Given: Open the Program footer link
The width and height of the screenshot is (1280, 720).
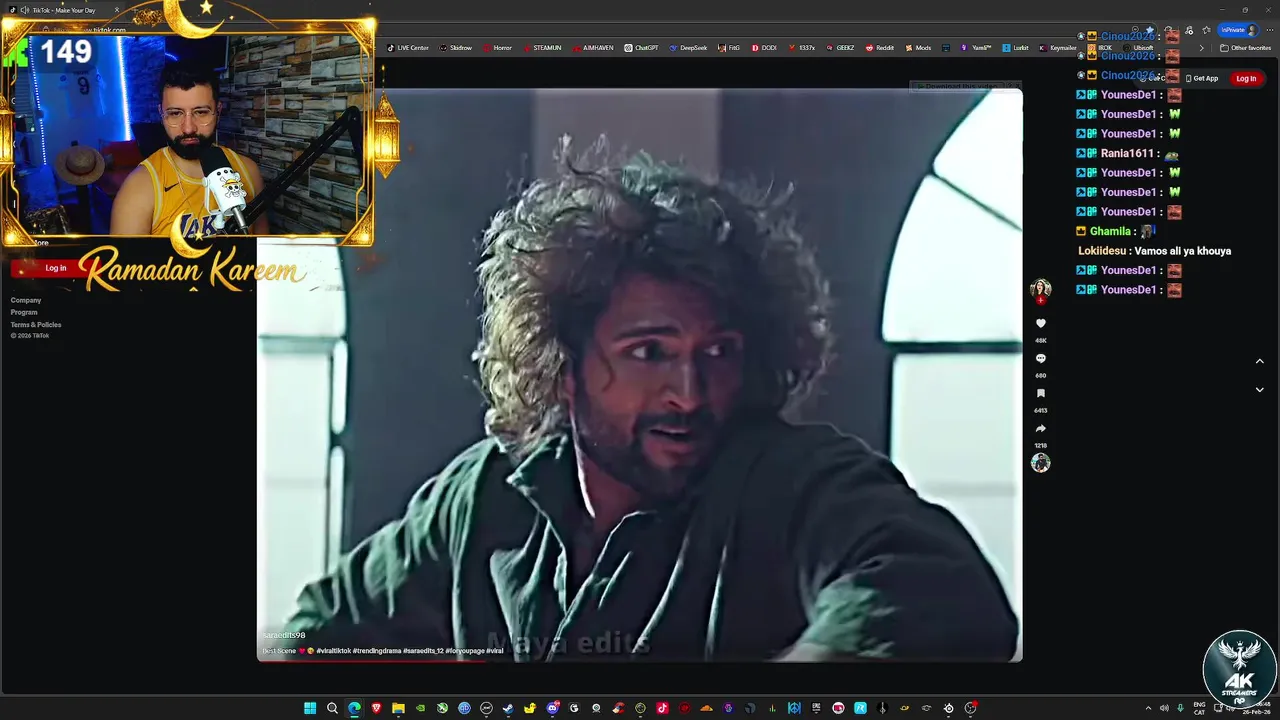Looking at the screenshot, I should 24,312.
